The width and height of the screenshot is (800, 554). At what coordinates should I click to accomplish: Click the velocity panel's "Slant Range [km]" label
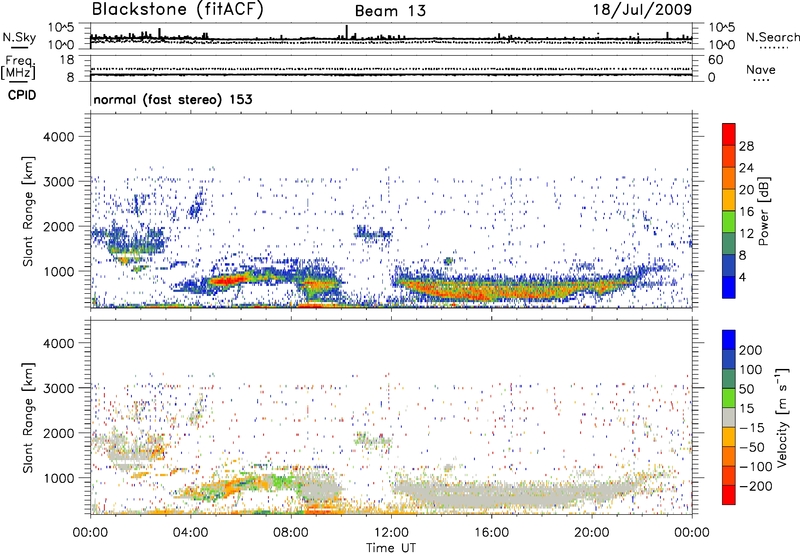pos(28,418)
